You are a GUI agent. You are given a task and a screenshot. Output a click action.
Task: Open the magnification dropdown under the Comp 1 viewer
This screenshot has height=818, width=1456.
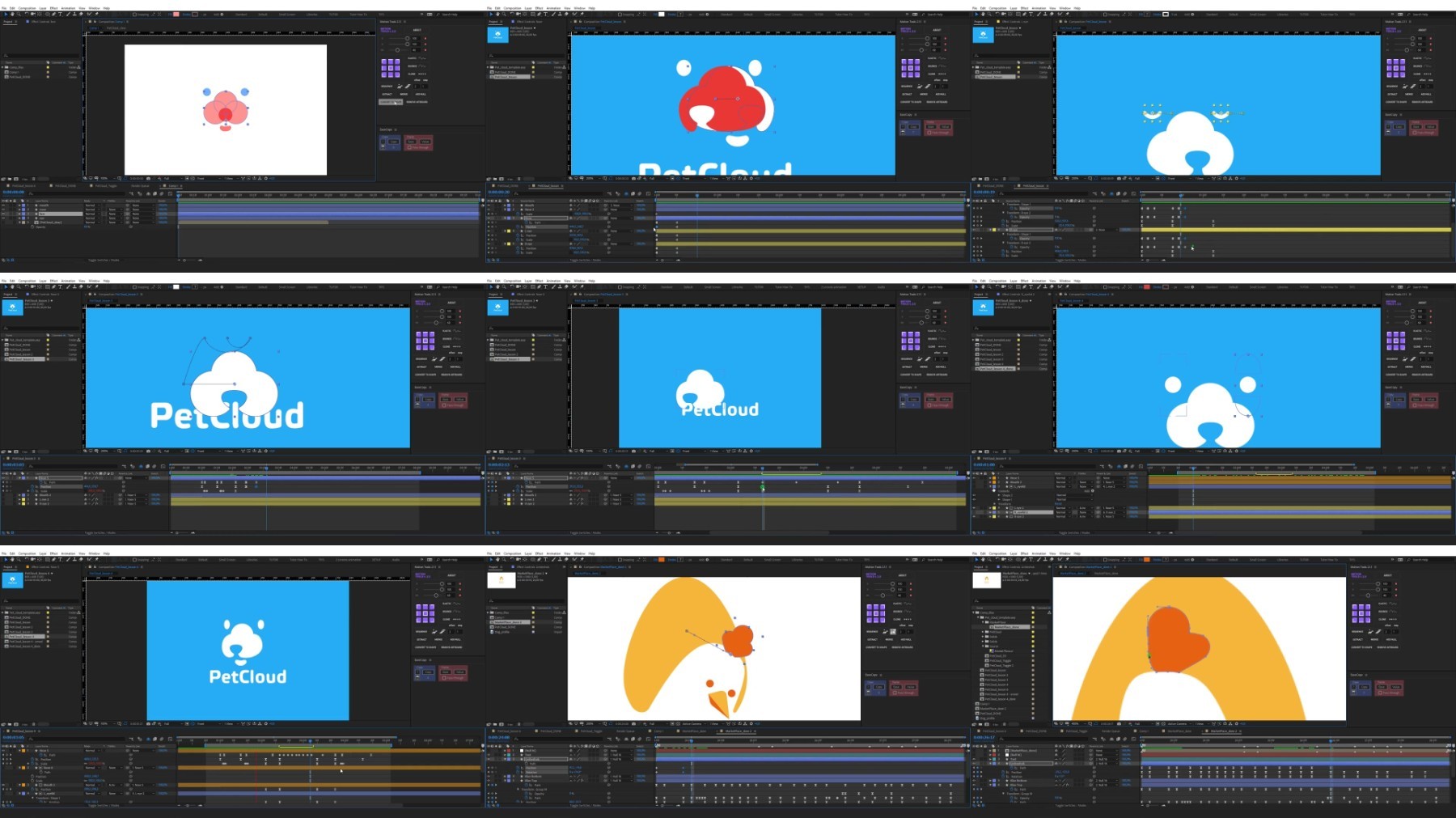[107, 178]
